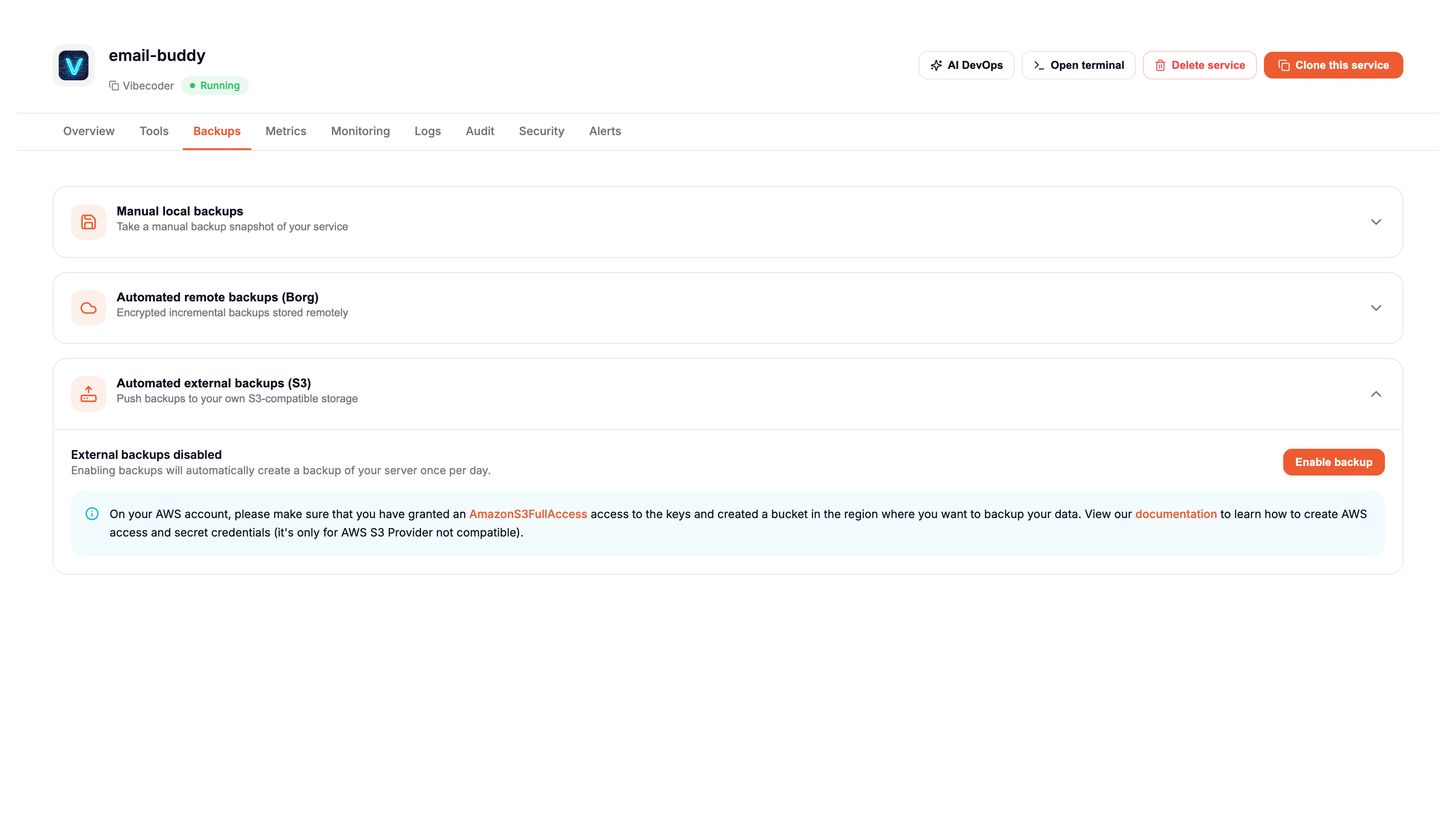Go to the Metrics tab
This screenshot has height=837, width=1456.
click(x=285, y=131)
